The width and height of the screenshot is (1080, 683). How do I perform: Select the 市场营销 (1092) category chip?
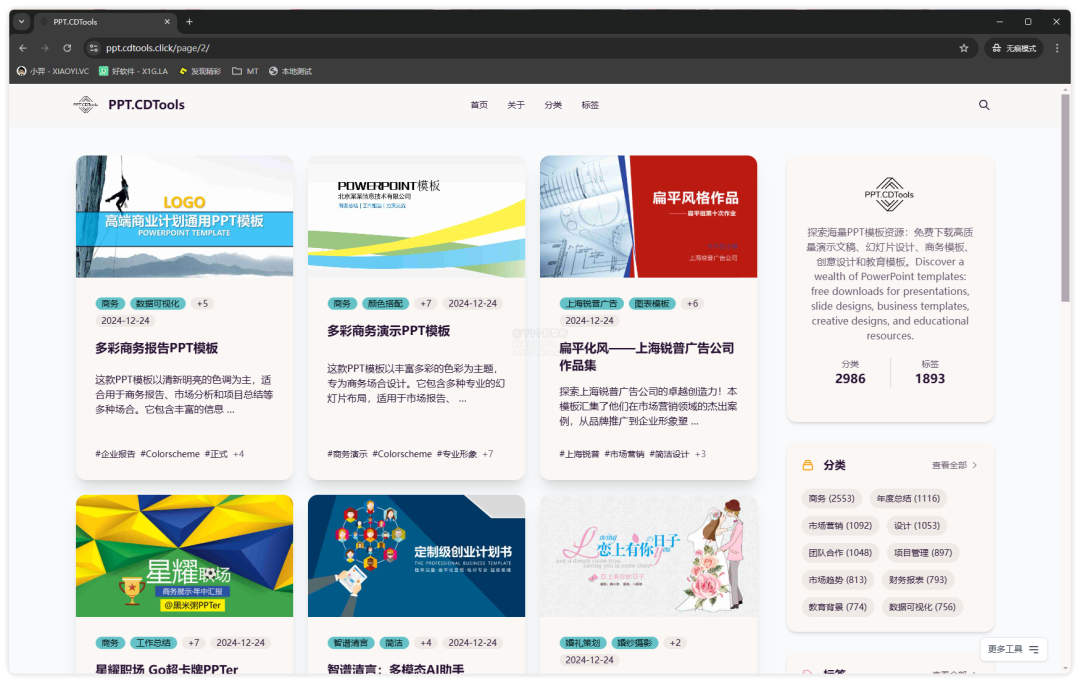(840, 526)
